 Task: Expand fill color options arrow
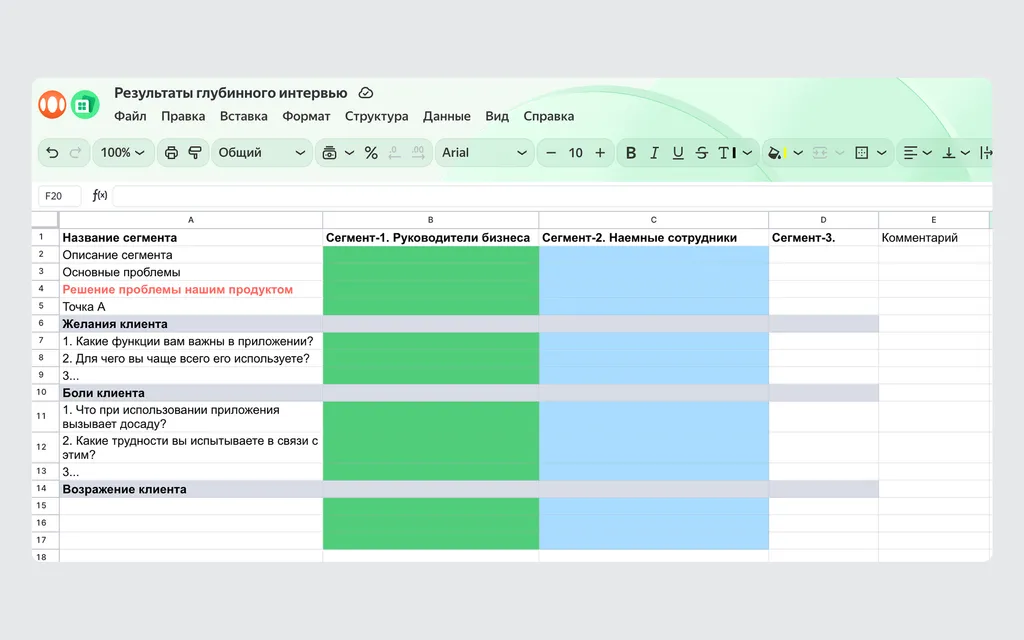pos(798,153)
